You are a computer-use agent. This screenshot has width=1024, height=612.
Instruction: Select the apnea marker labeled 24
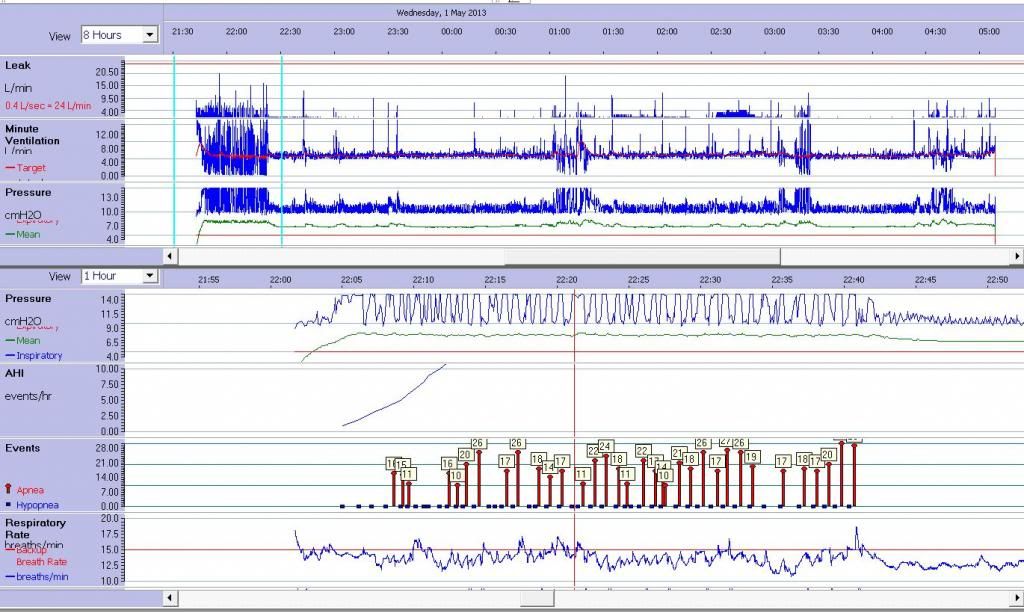[x=605, y=447]
